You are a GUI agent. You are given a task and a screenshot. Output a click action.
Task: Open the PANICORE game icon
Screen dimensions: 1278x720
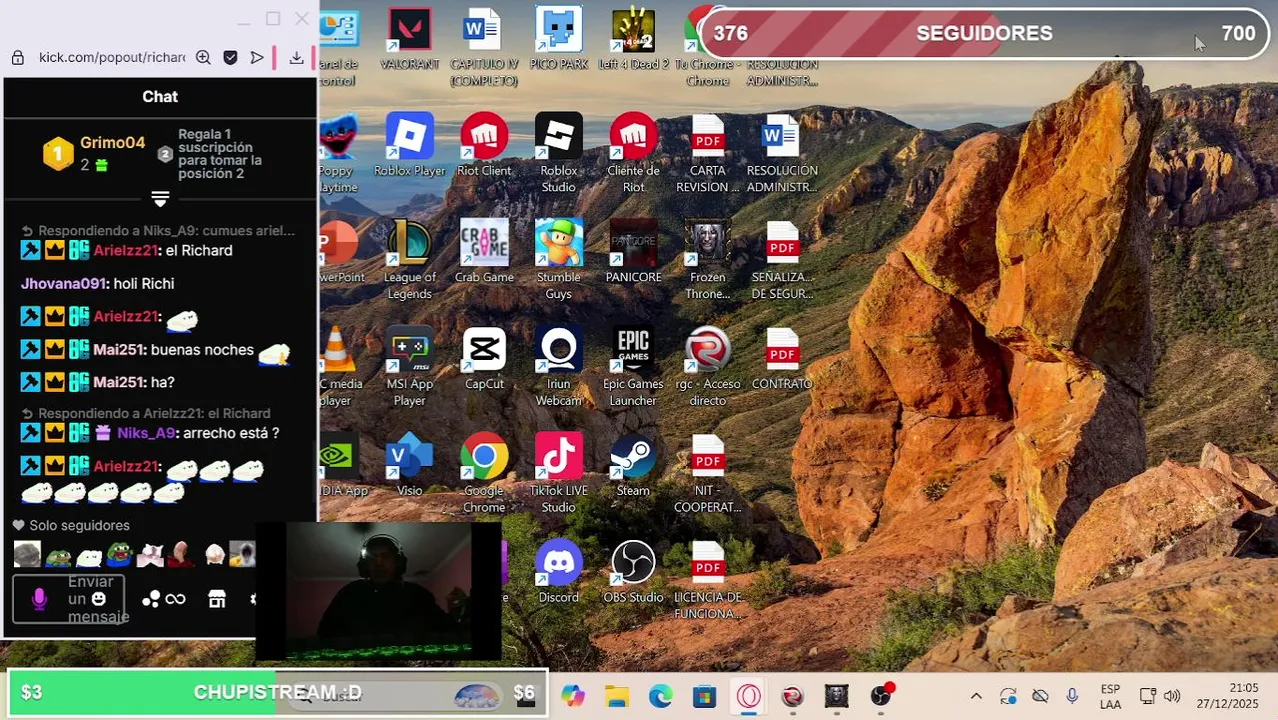click(633, 252)
